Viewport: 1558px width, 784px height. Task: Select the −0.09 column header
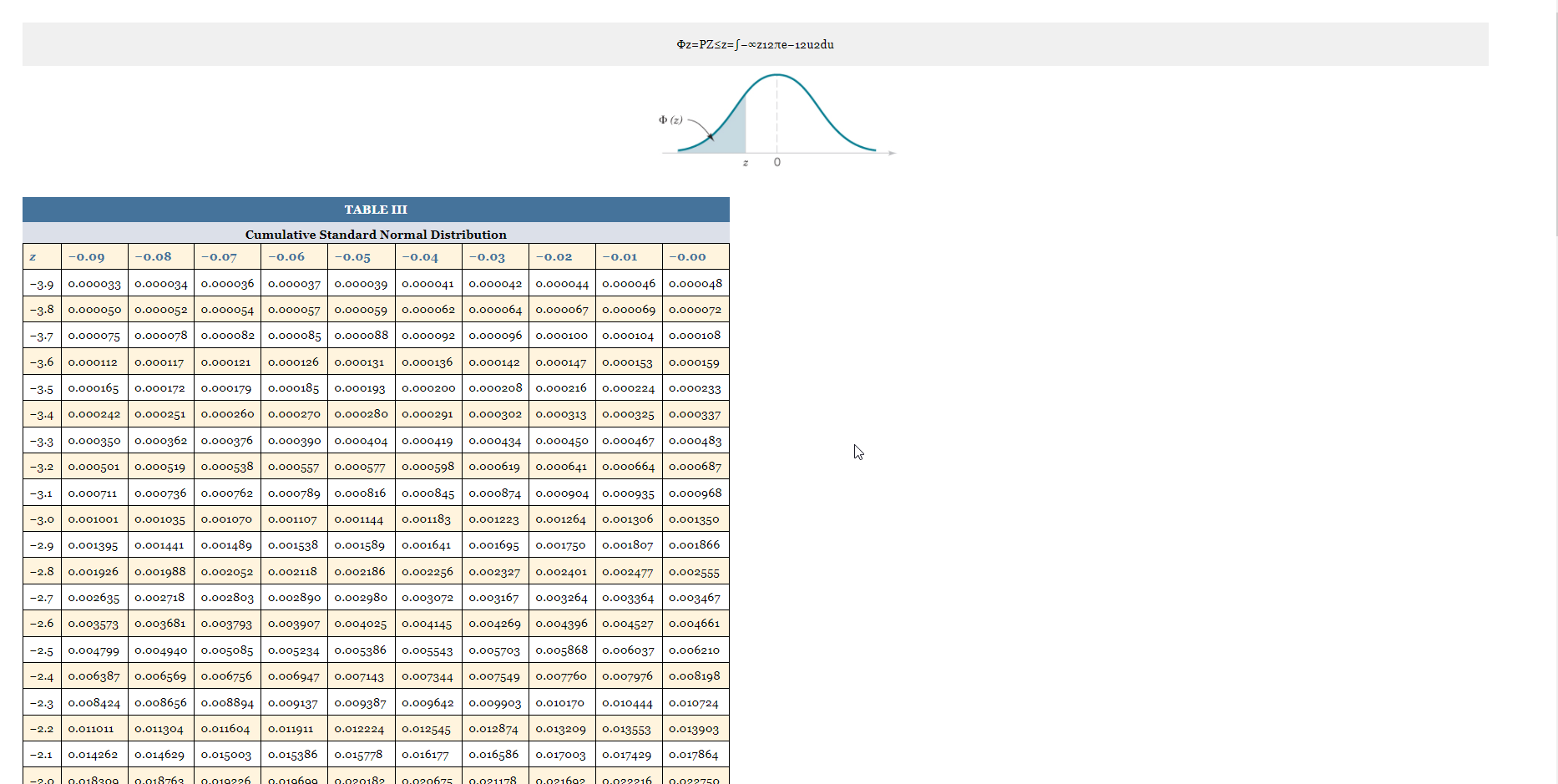93,257
